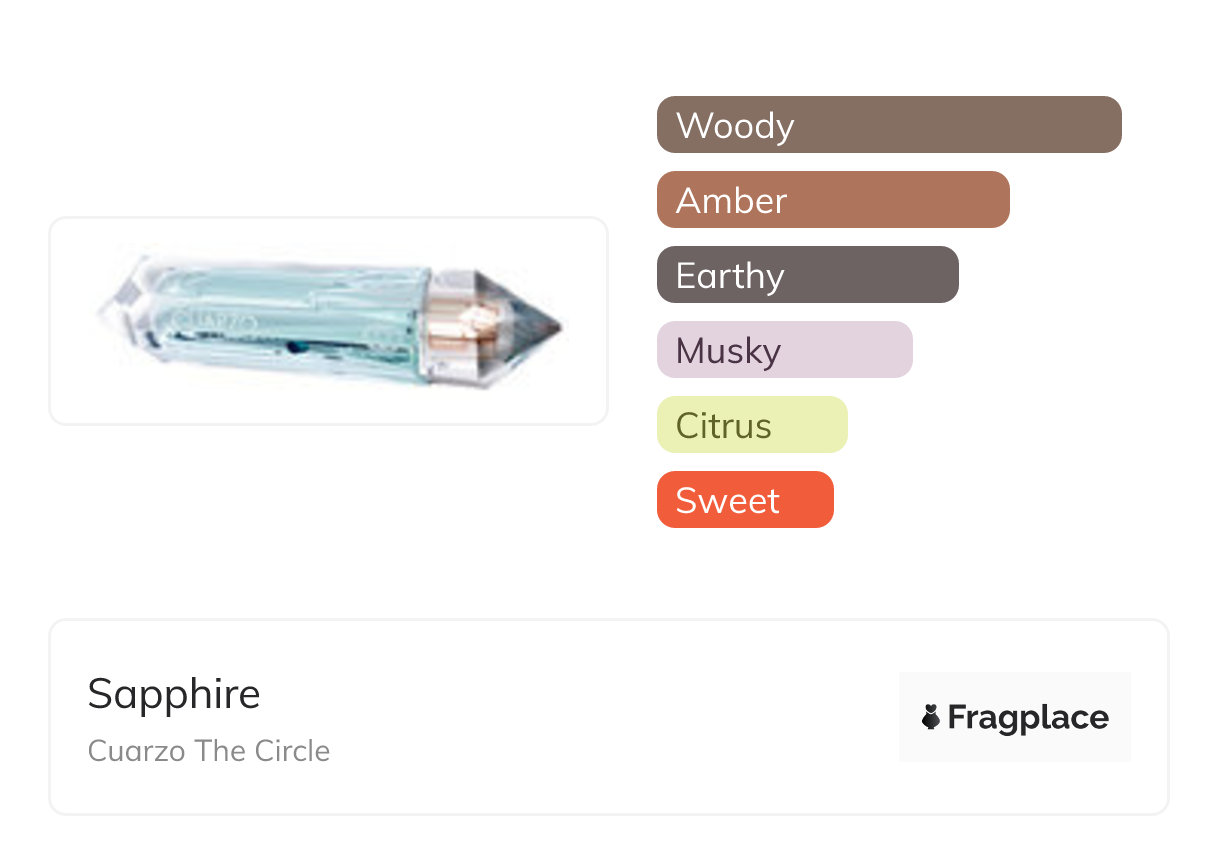The width and height of the screenshot is (1218, 864).
Task: Open the Sapphire perfume bottle image
Action: click(x=329, y=321)
